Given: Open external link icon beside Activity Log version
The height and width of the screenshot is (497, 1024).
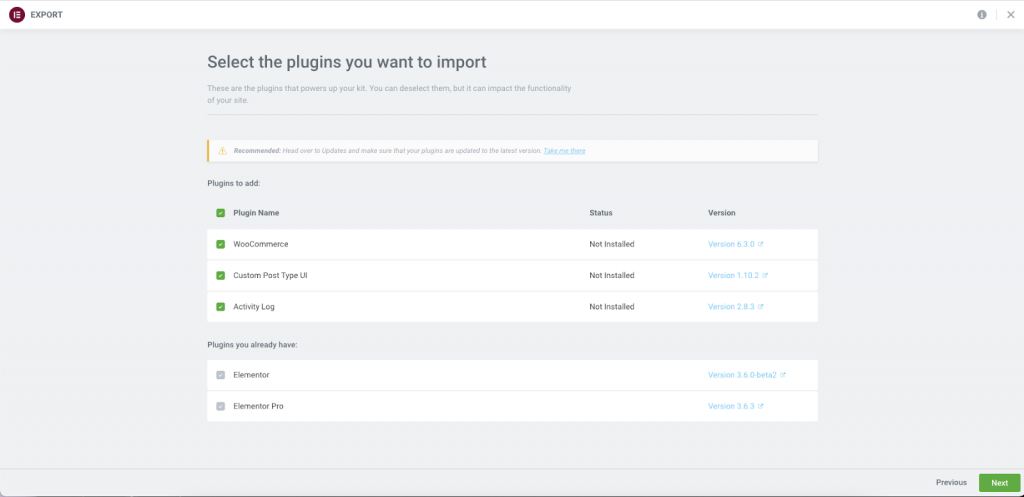Looking at the screenshot, I should pos(761,307).
